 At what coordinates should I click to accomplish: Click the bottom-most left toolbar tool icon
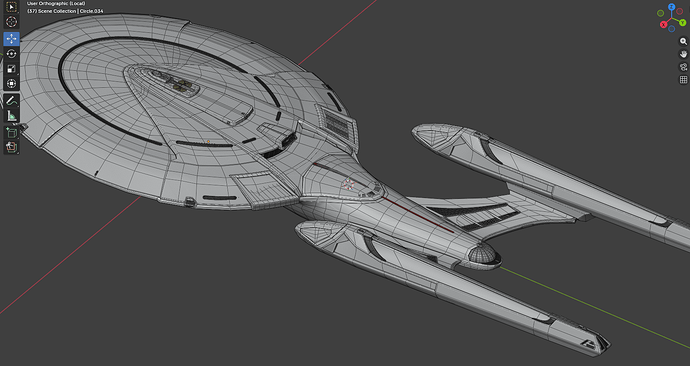tap(11, 147)
